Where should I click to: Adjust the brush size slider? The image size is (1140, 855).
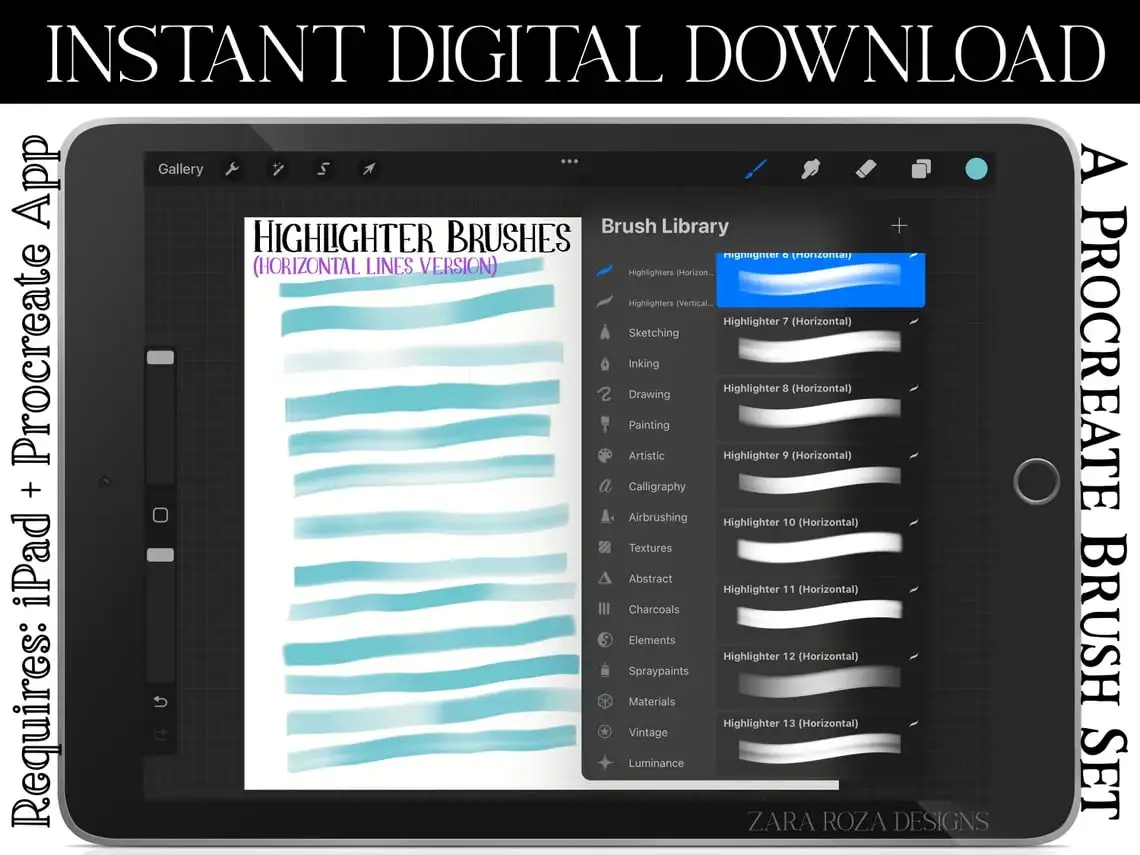tap(158, 355)
